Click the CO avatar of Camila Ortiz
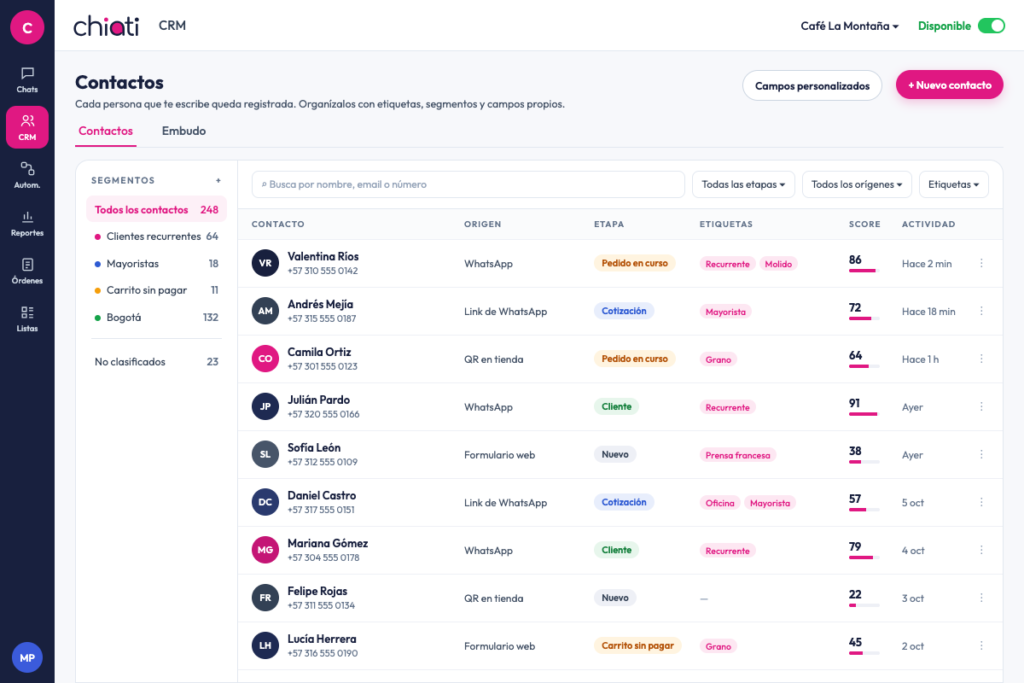1024x683 pixels. (265, 358)
